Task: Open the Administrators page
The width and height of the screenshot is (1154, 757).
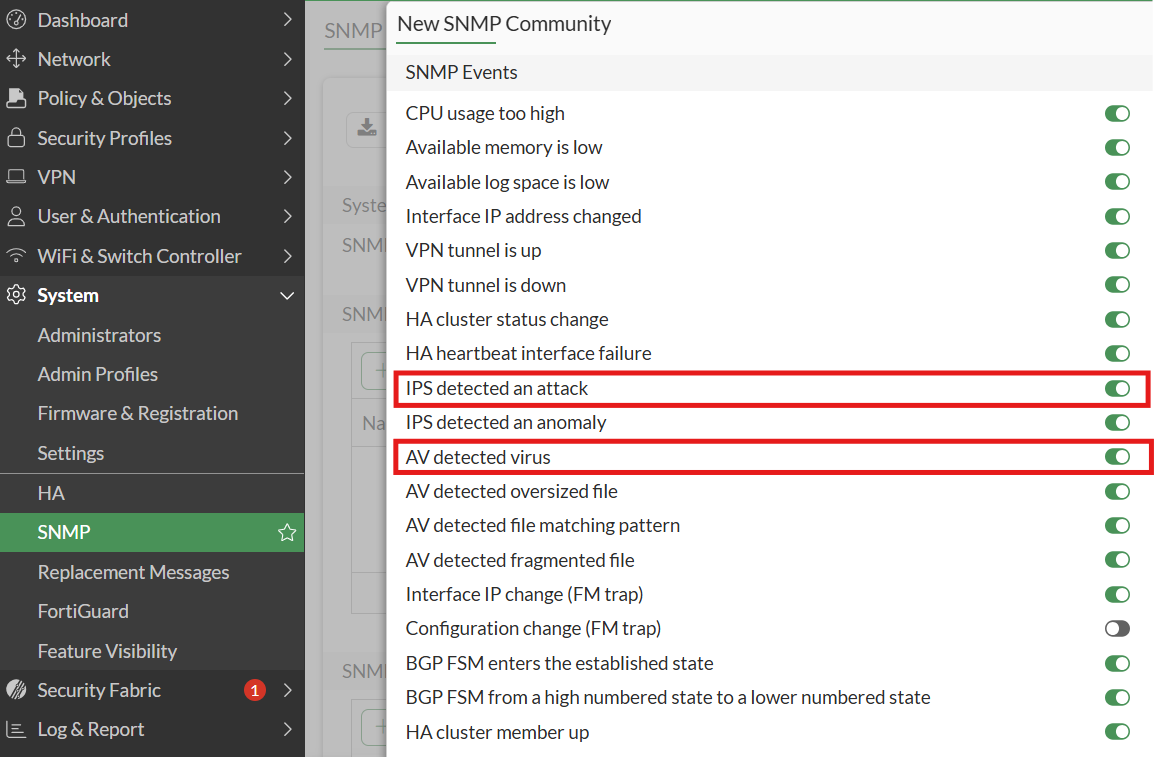Action: click(x=99, y=335)
